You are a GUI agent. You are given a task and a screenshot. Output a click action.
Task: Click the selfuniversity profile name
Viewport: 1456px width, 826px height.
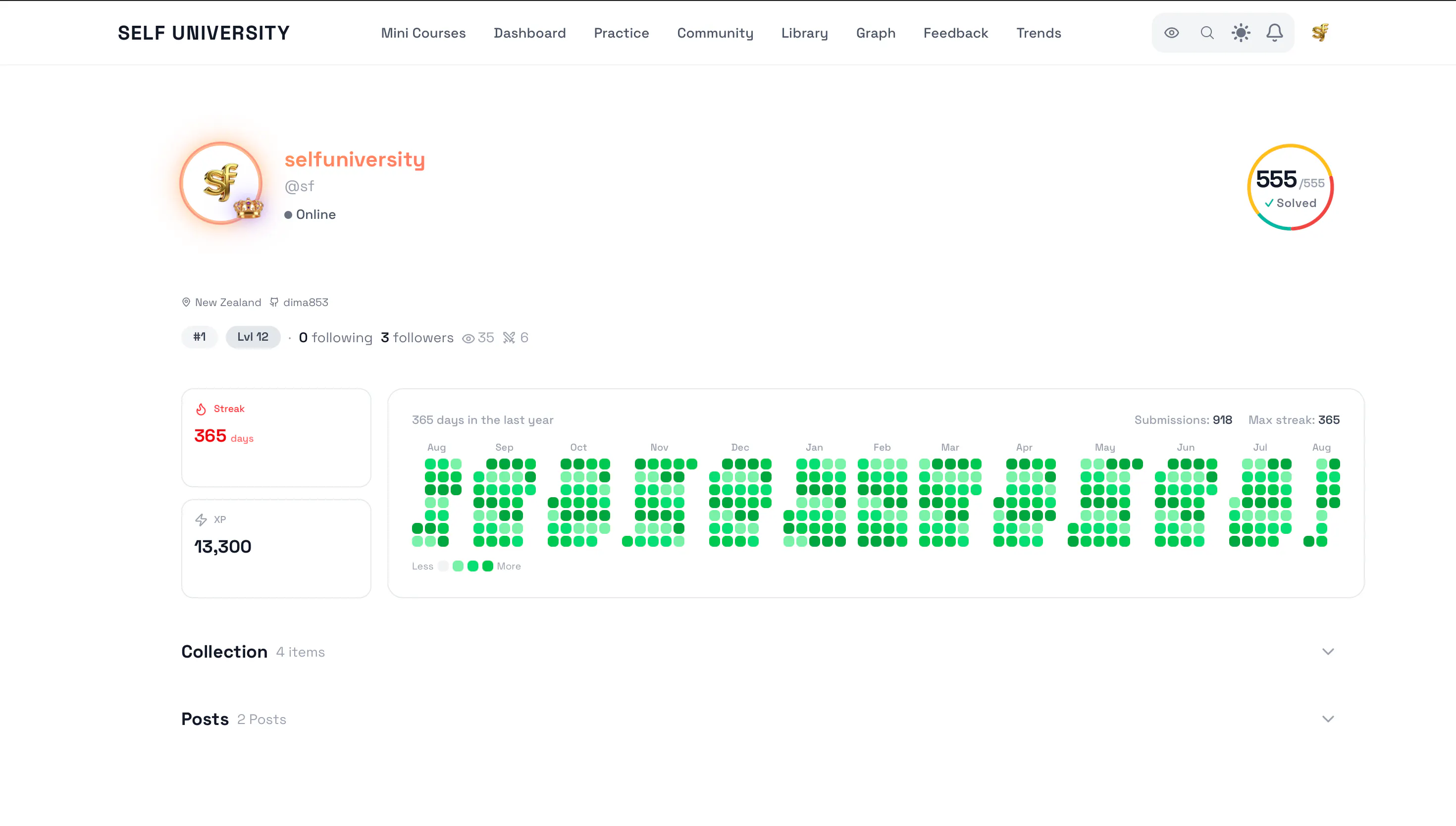(355, 159)
